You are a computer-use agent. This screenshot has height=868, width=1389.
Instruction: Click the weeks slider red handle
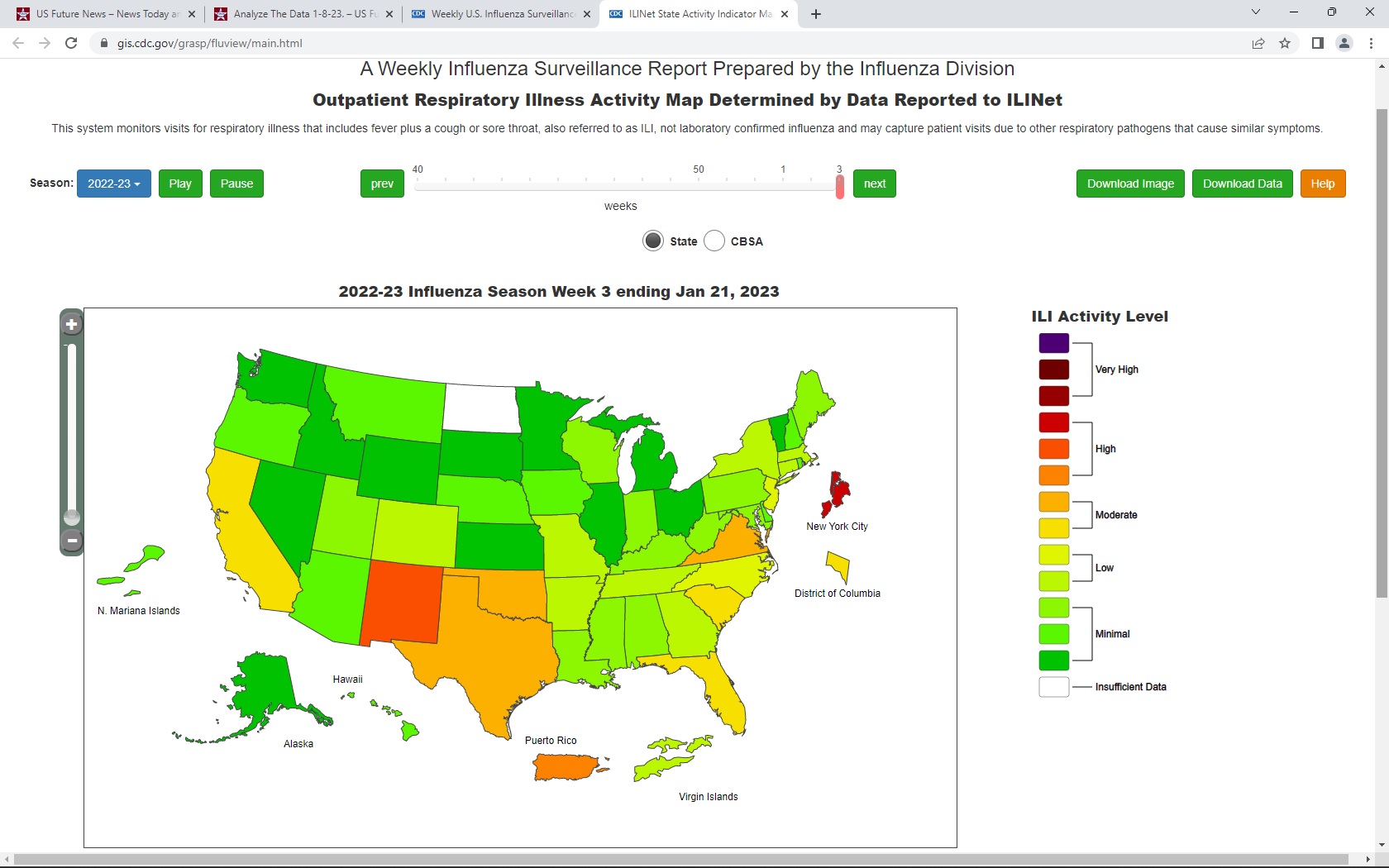(840, 187)
